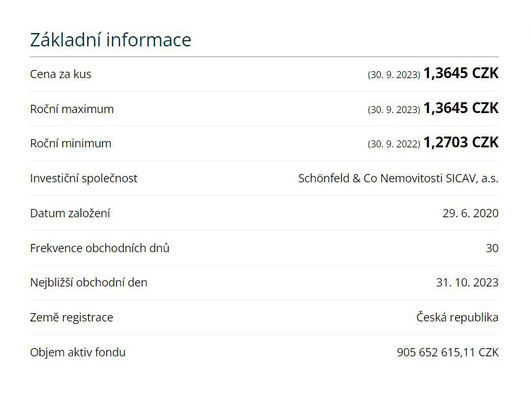Select the 1,2703 CZK minimum value

pos(461,143)
